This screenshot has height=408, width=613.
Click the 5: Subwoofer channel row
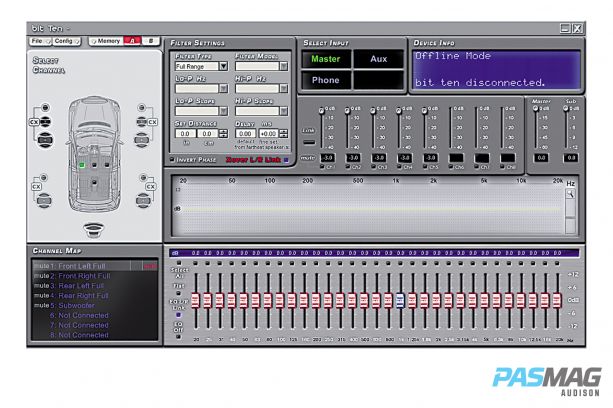coord(95,305)
